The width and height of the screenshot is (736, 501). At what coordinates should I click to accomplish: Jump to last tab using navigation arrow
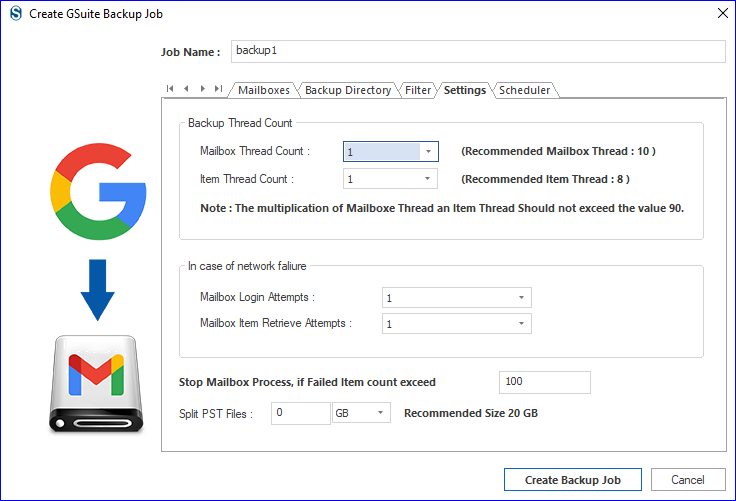click(x=218, y=88)
